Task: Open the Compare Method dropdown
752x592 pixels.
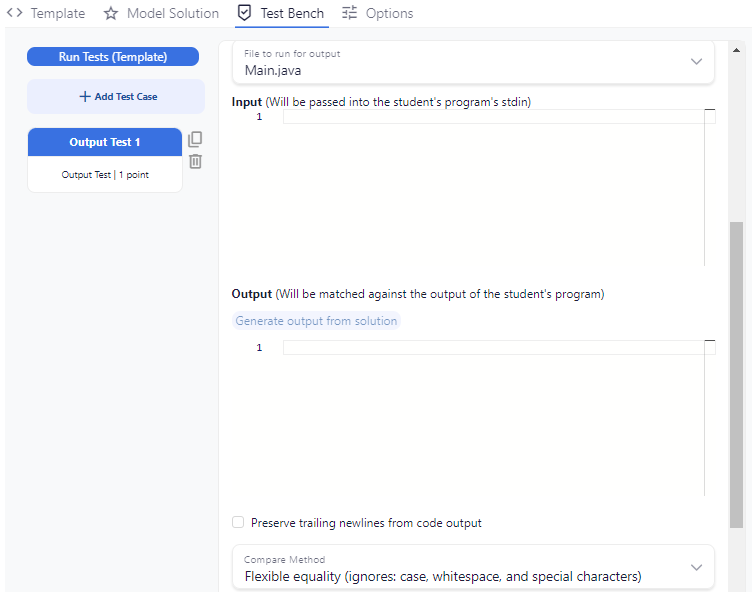Action: (x=473, y=567)
